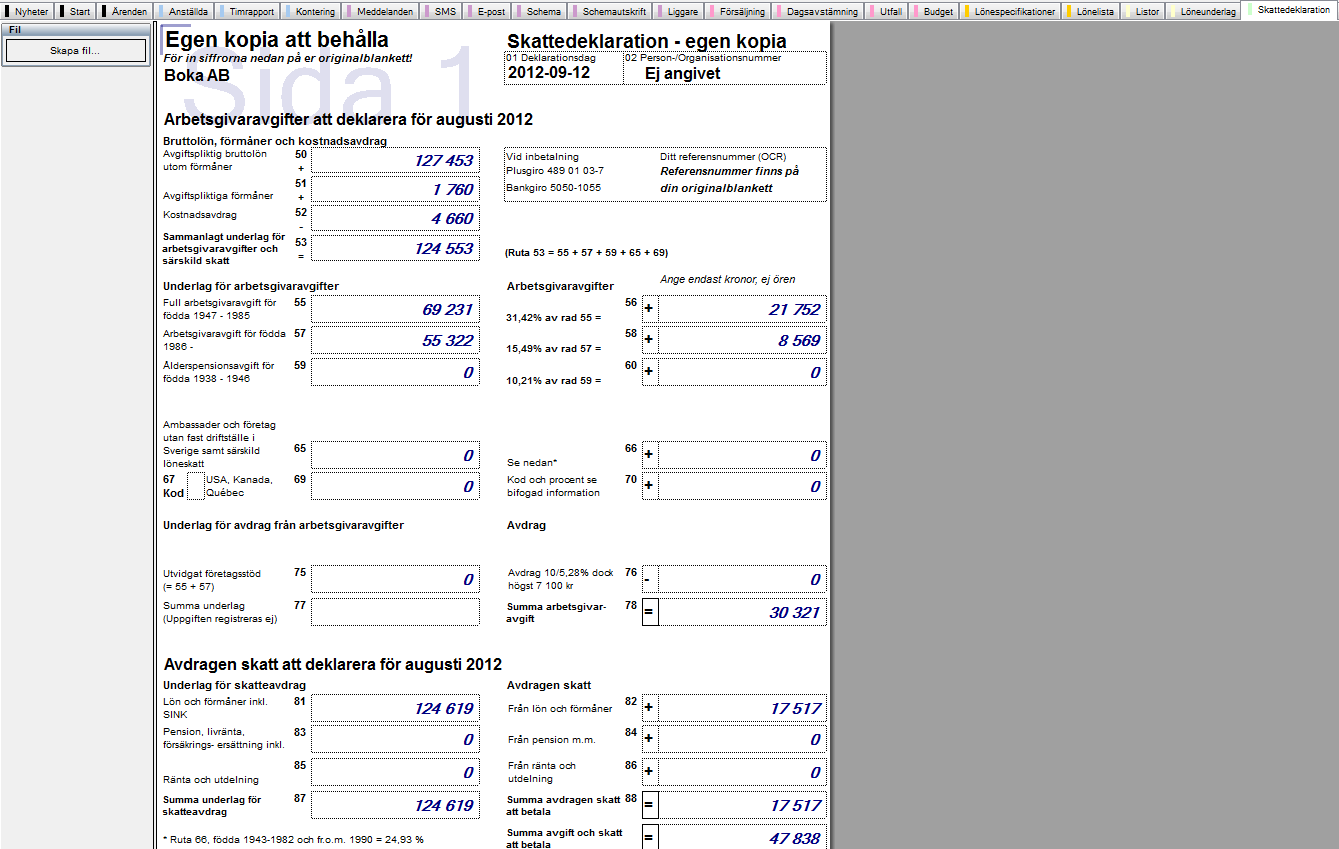1339x849 pixels.
Task: Click Plusgiro 489 01 03-7 text
Action: pyautogui.click(x=555, y=171)
